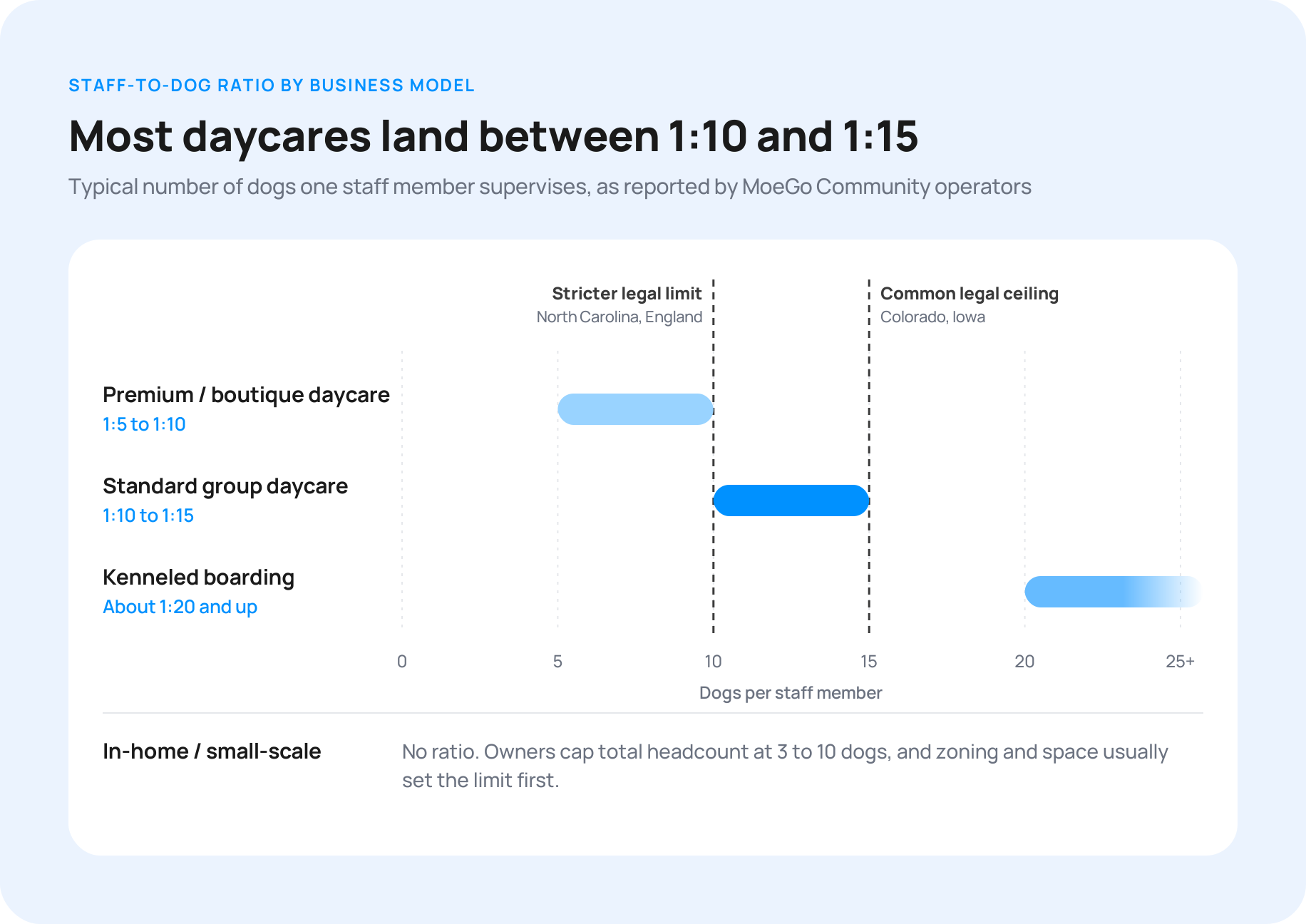This screenshot has width=1306, height=924.
Task: Click the Standard group daycare bar
Action: pyautogui.click(x=791, y=500)
